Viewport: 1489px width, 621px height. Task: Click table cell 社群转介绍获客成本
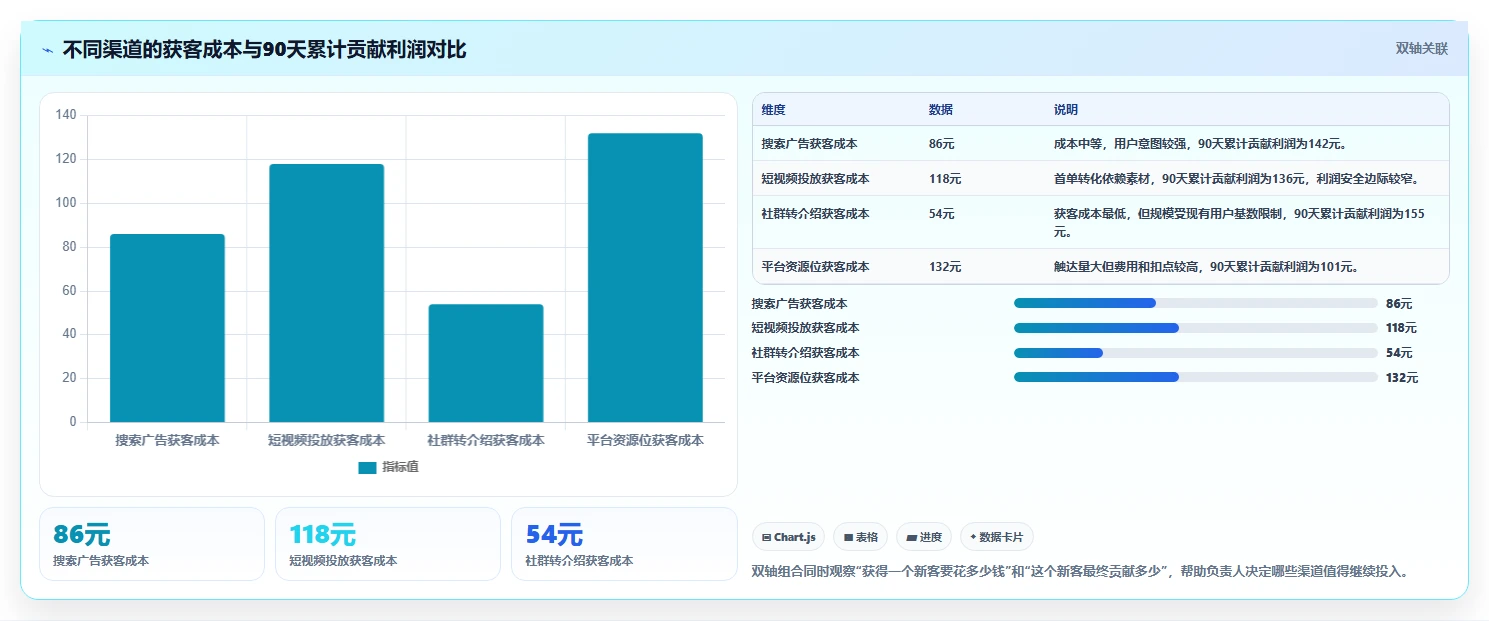(x=815, y=214)
